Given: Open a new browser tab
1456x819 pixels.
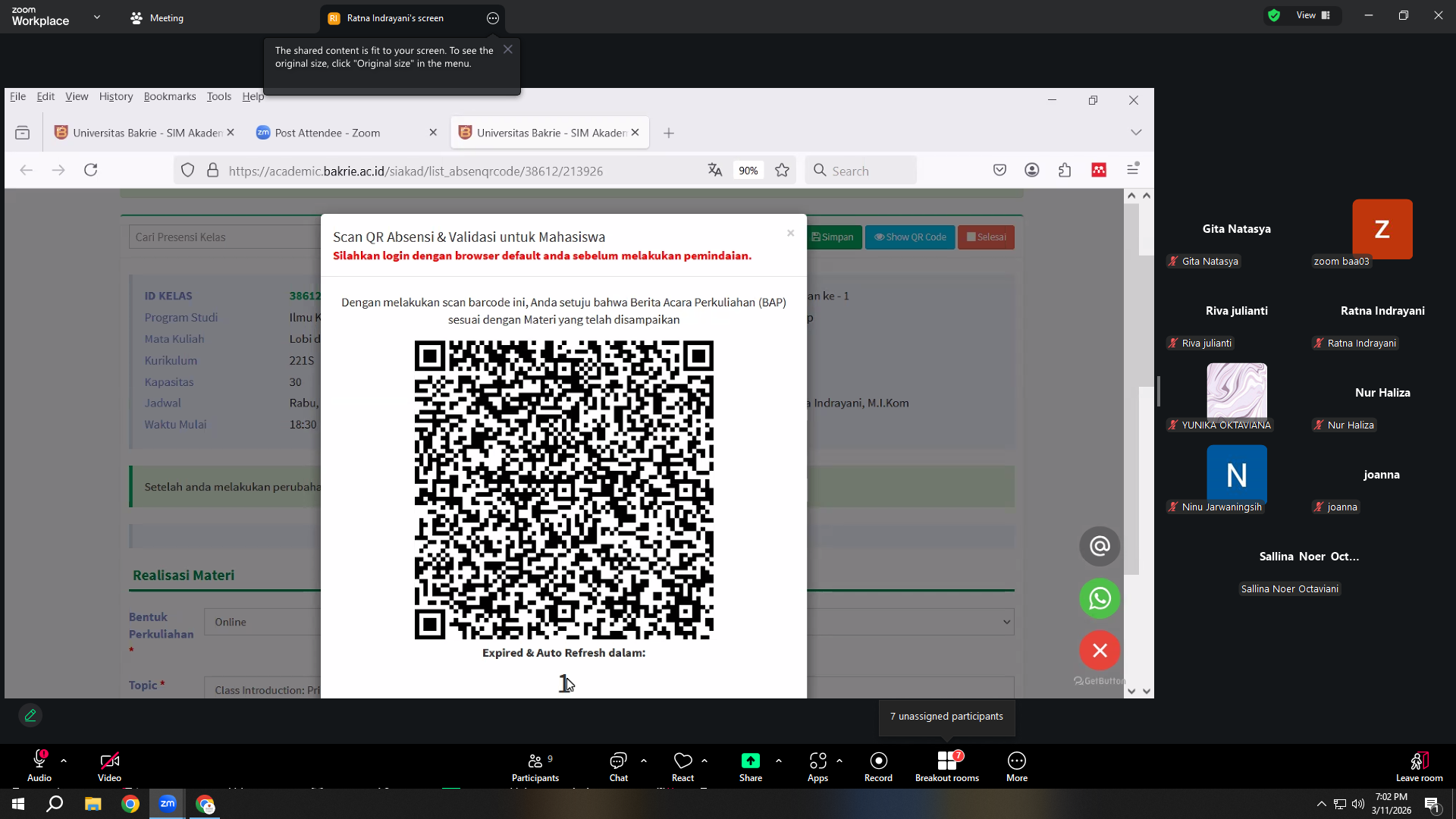Looking at the screenshot, I should (x=669, y=133).
